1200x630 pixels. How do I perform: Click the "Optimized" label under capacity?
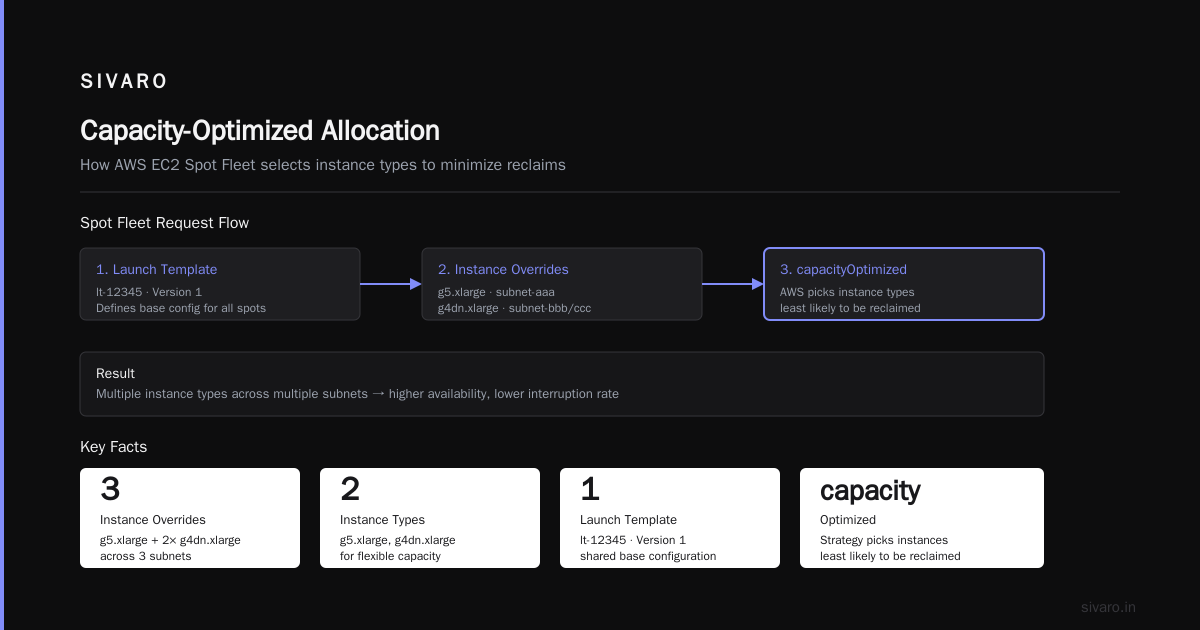click(848, 520)
